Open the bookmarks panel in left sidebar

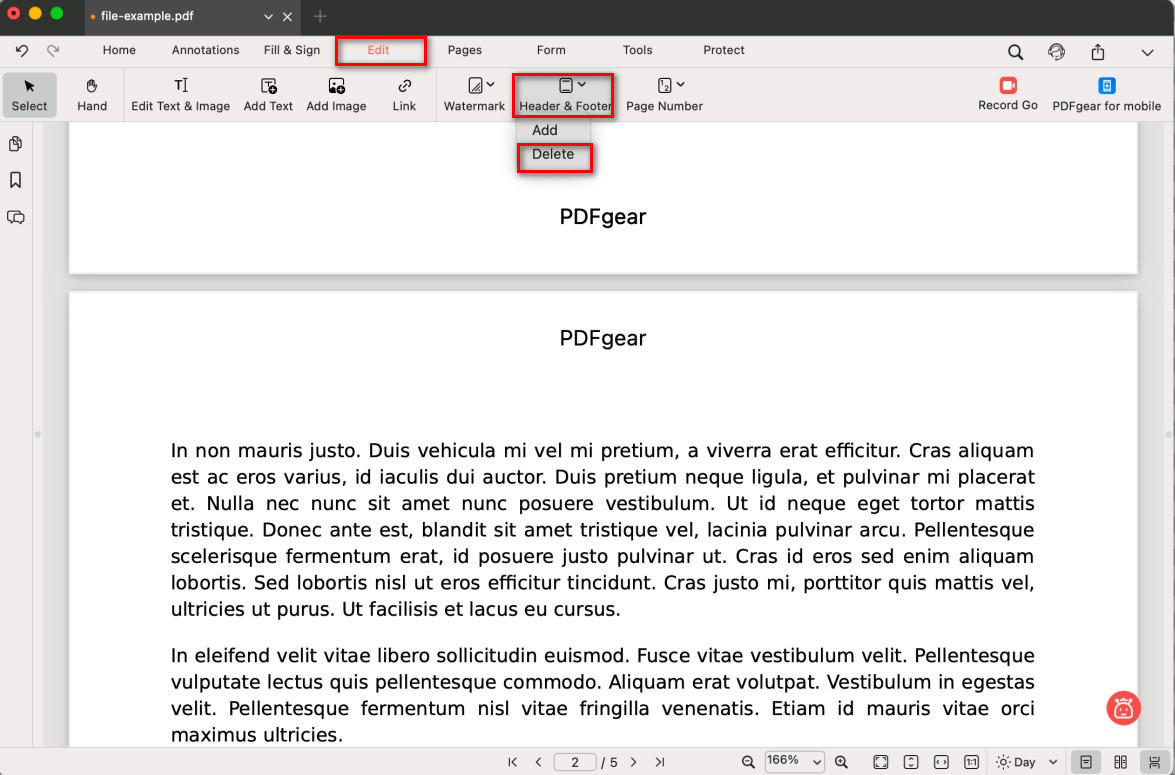16,180
